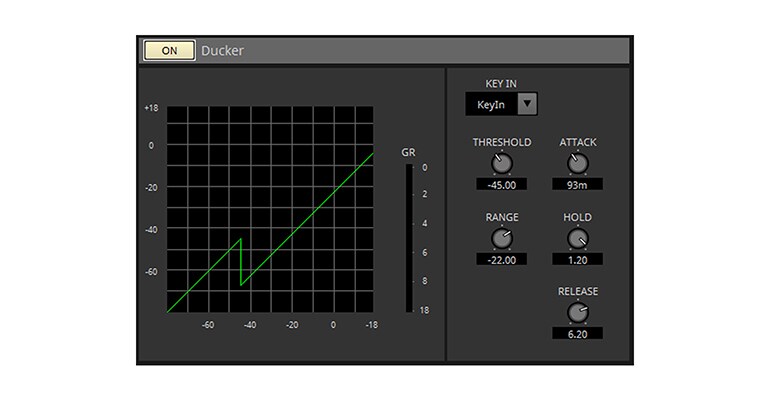The width and height of the screenshot is (770, 400).
Task: Select the hold value field 1.20
Action: [577, 260]
